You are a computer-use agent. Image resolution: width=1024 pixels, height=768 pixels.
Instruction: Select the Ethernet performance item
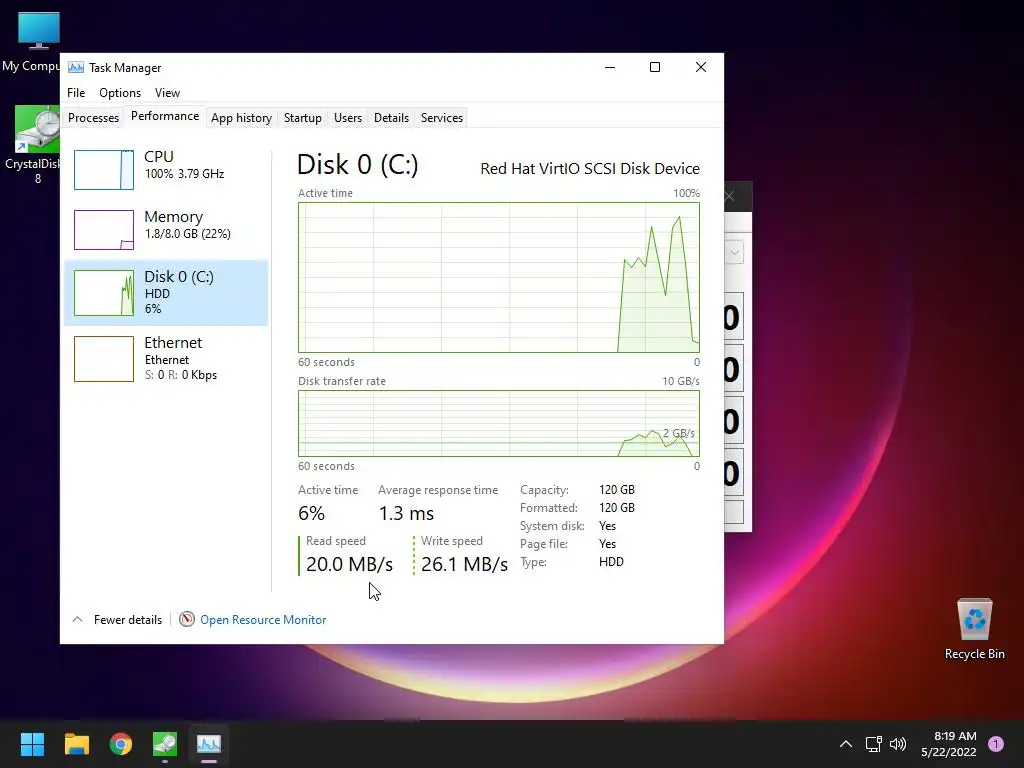pos(166,358)
